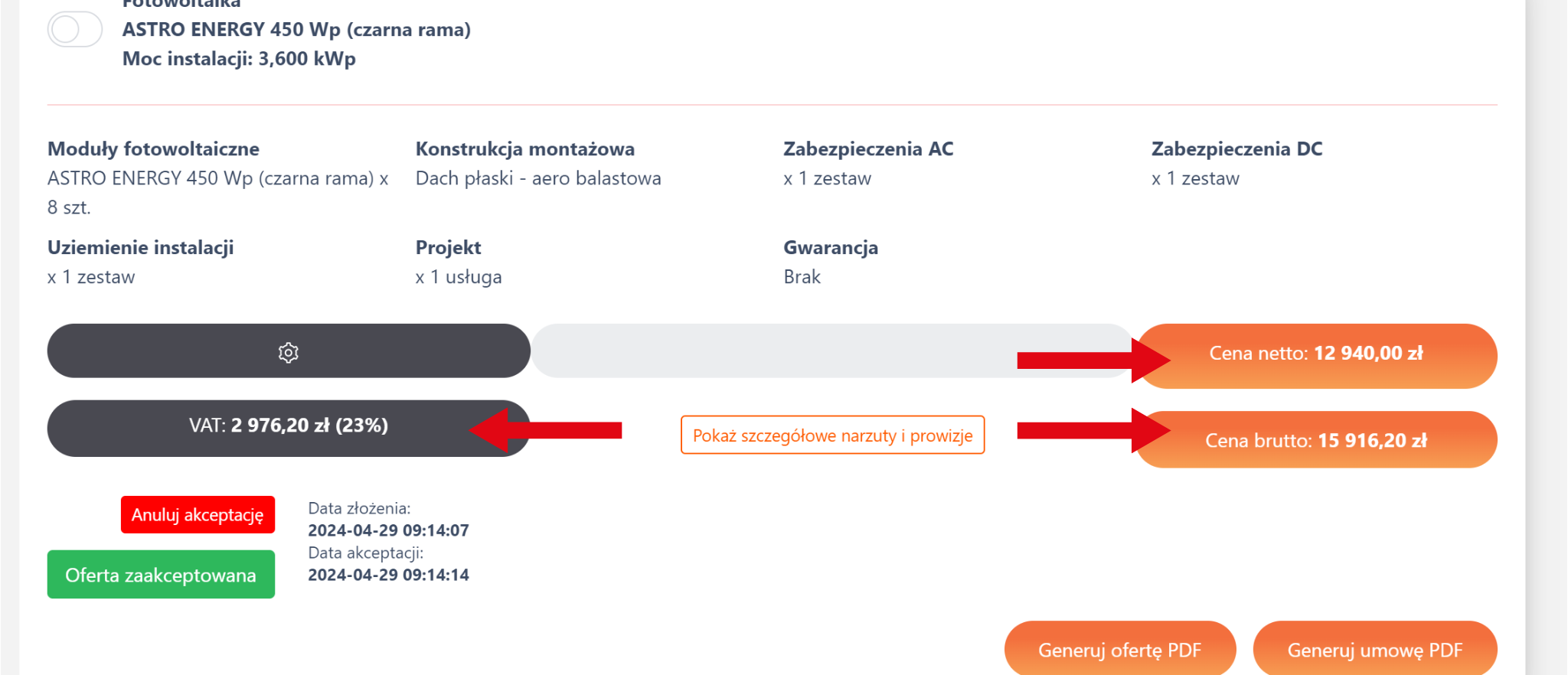This screenshot has width=1568, height=675.
Task: Generate the contract with Generuj umowę PDF
Action: point(1374,650)
